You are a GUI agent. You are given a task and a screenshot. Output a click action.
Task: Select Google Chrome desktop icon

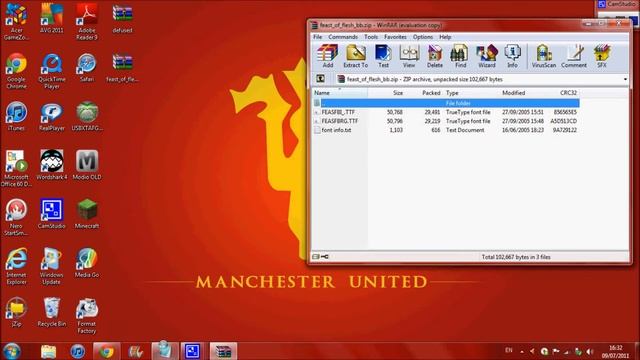point(16,71)
